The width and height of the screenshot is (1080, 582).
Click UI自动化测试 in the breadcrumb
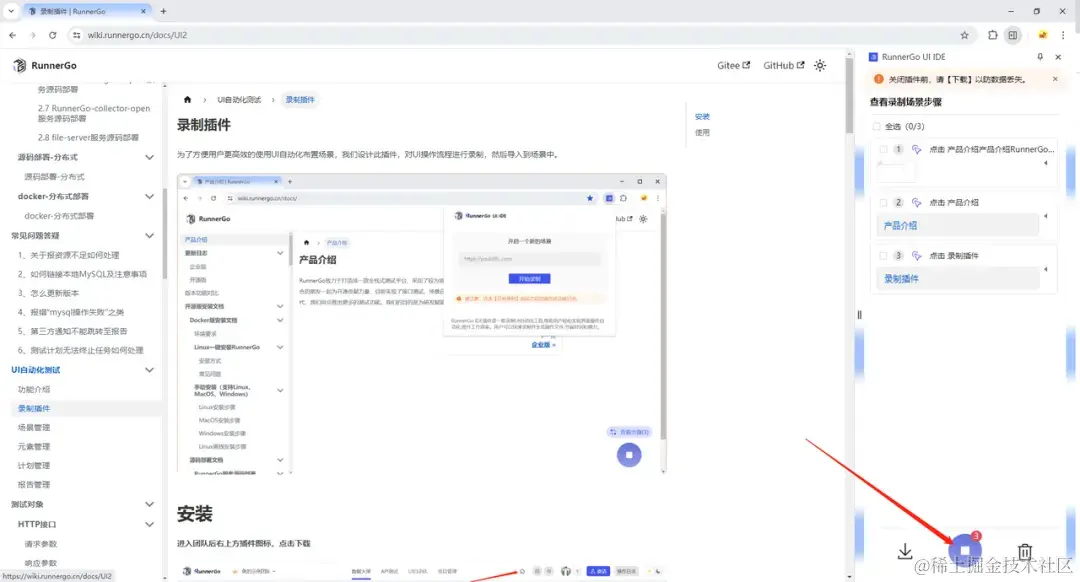click(x=239, y=100)
